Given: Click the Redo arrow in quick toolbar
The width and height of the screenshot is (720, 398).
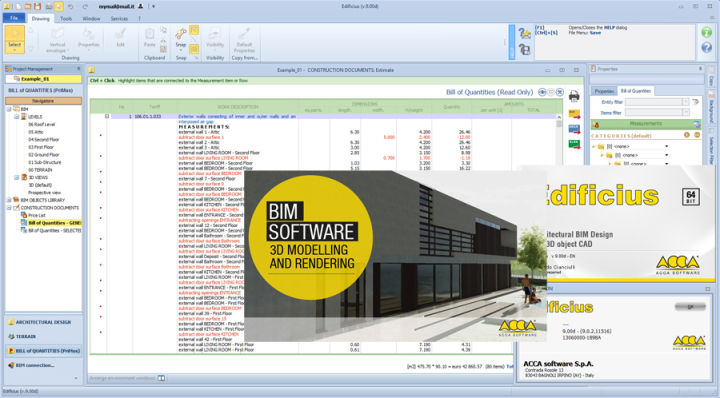Looking at the screenshot, I should click(x=85, y=6).
